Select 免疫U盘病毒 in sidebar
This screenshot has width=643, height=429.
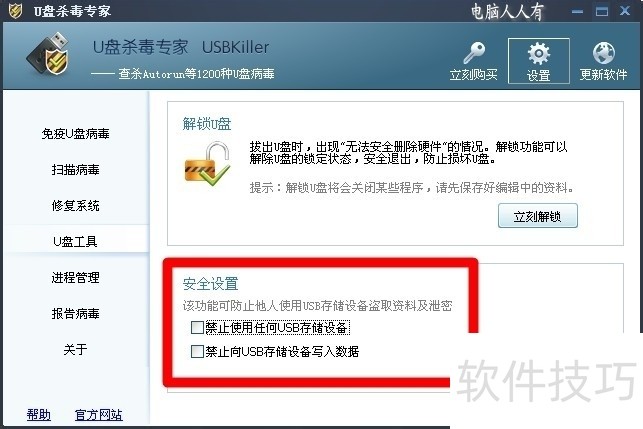pos(75,134)
